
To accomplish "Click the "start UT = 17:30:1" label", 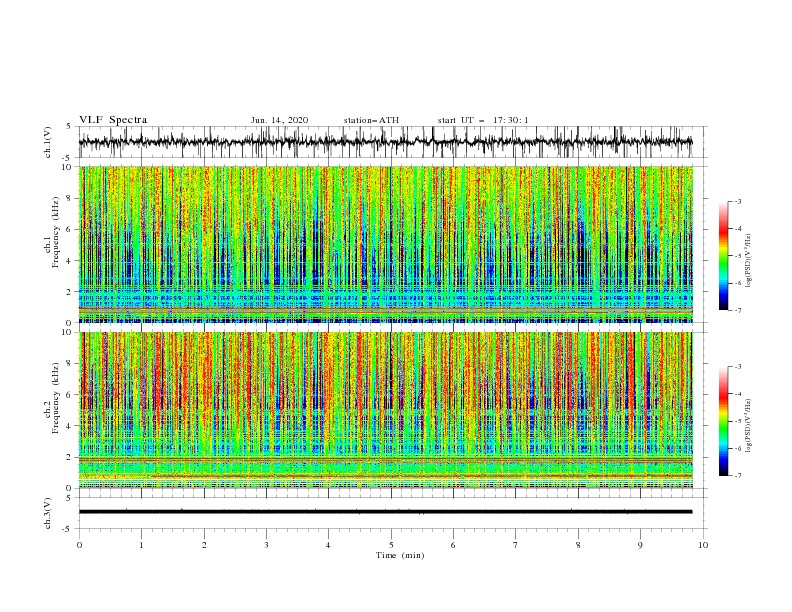I will pyautogui.click(x=483, y=120).
